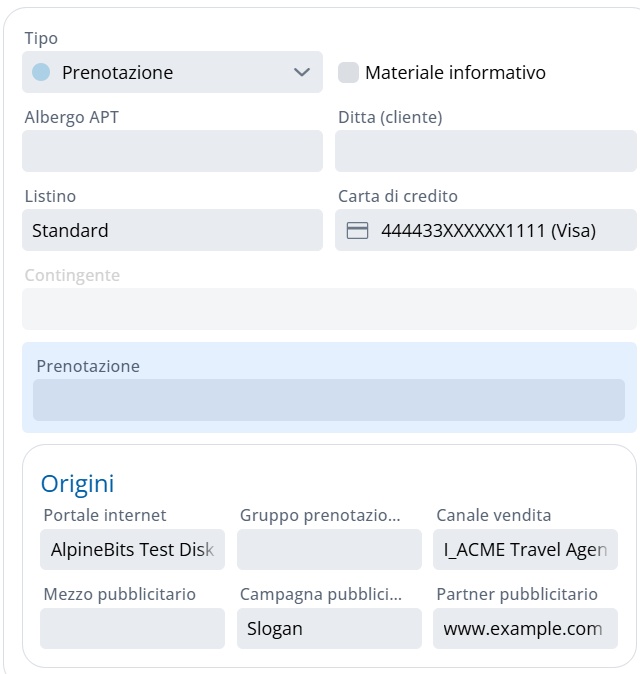640x674 pixels.
Task: Open the Carta di credito Visa field
Action: pyautogui.click(x=488, y=231)
